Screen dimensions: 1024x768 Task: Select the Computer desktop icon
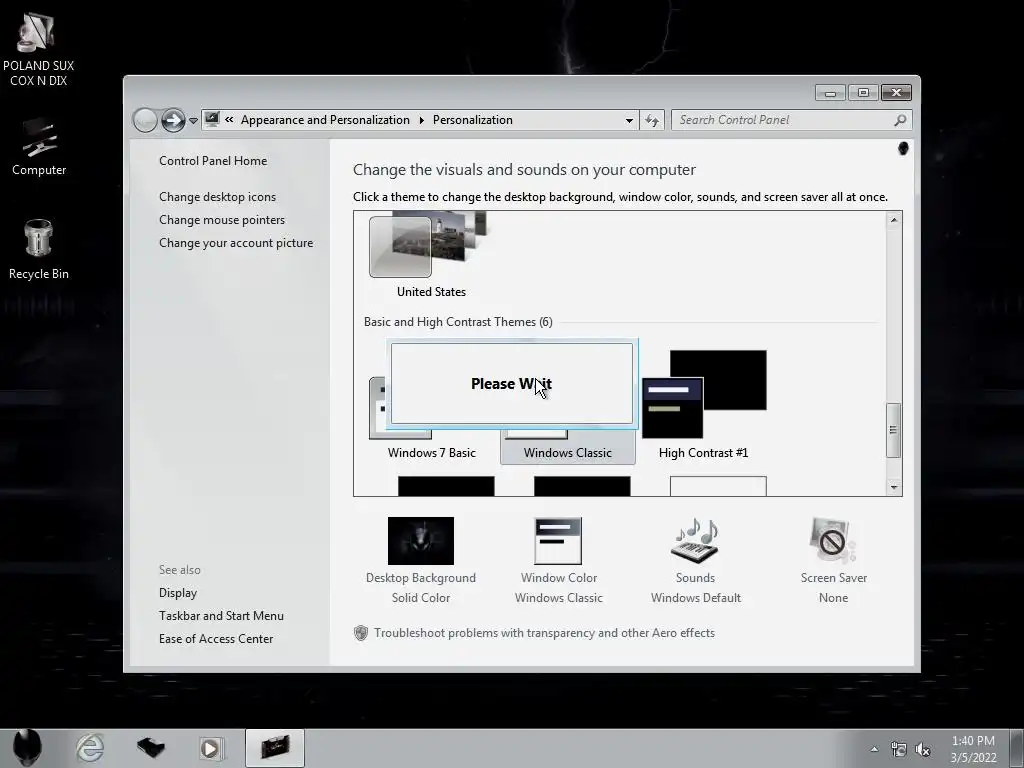[x=39, y=148]
